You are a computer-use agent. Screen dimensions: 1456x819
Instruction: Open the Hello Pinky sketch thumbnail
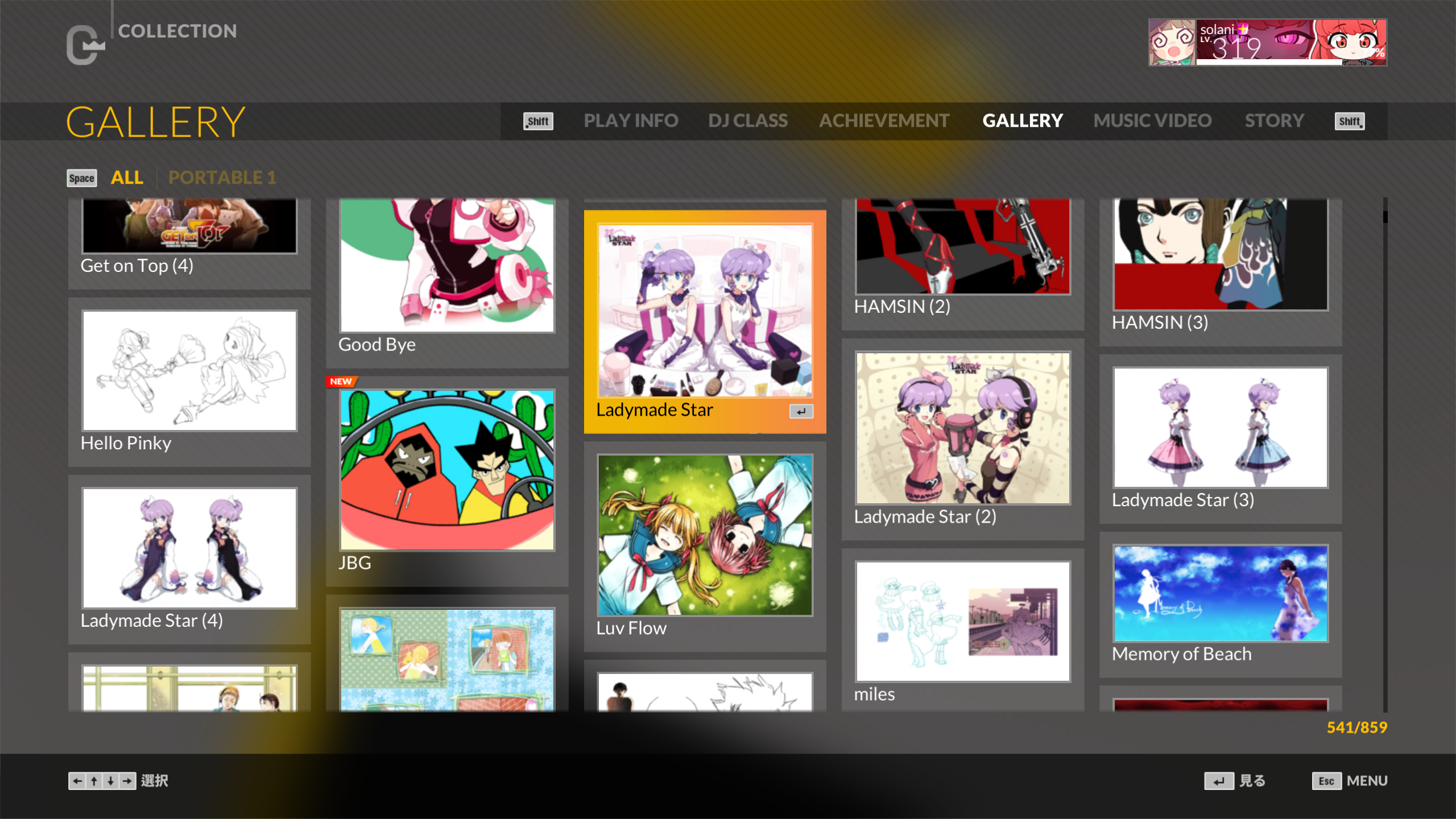tap(189, 371)
